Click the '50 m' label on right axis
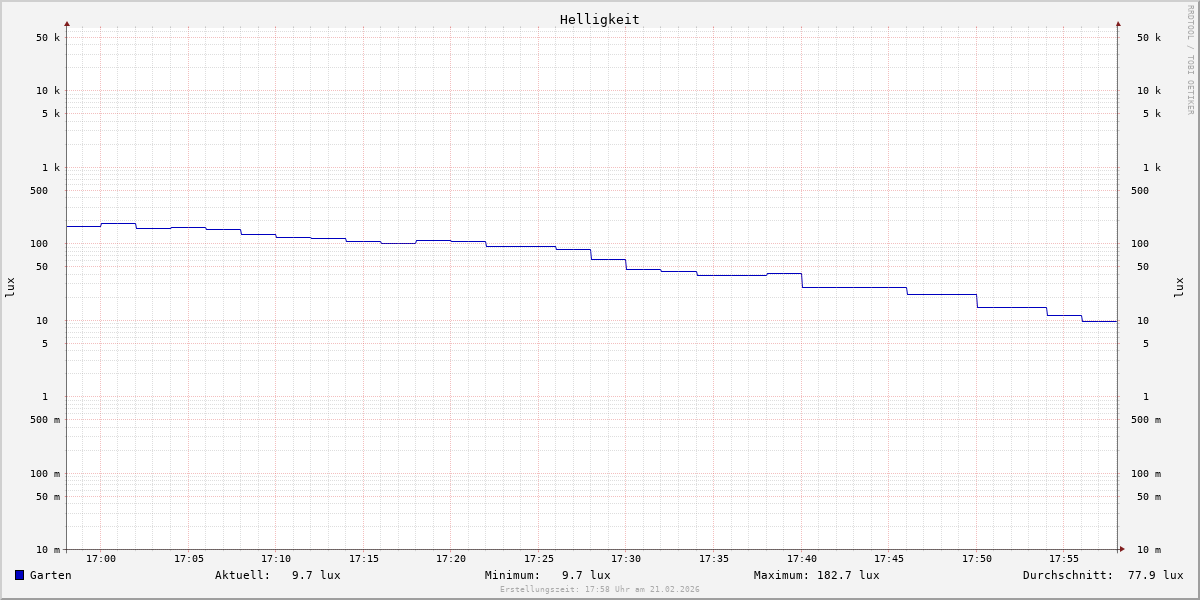Image resolution: width=1200 pixels, height=600 pixels. click(1149, 496)
